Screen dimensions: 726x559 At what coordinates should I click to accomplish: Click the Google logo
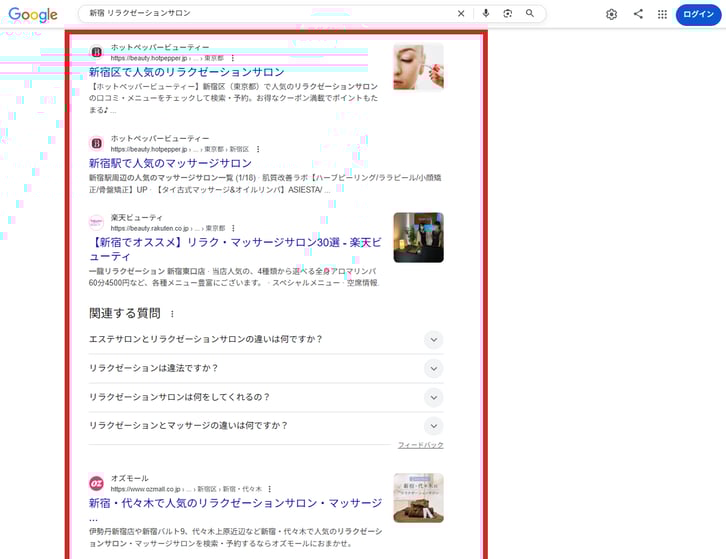click(x=33, y=15)
